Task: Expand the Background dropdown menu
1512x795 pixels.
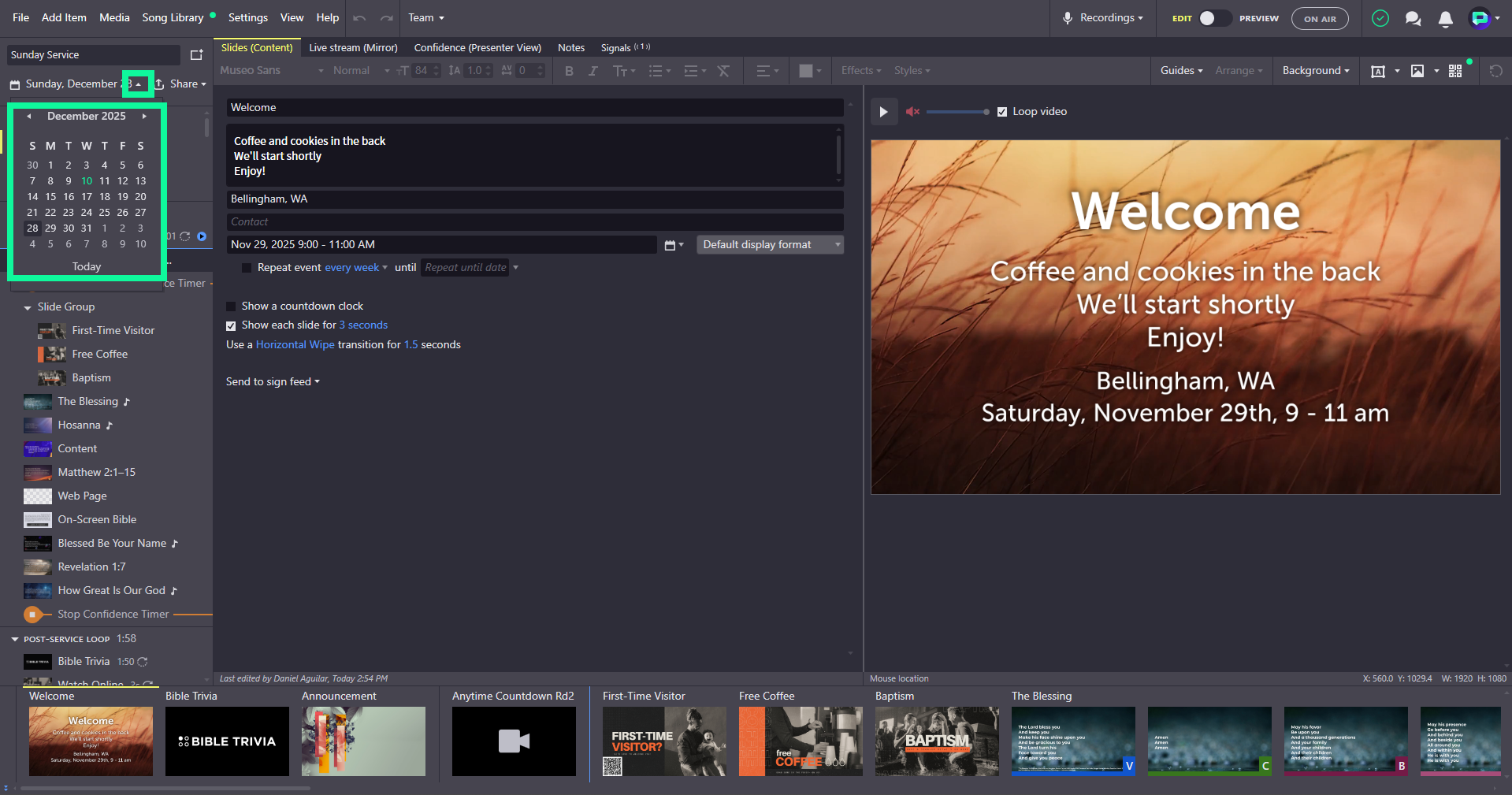Action: tap(1315, 71)
